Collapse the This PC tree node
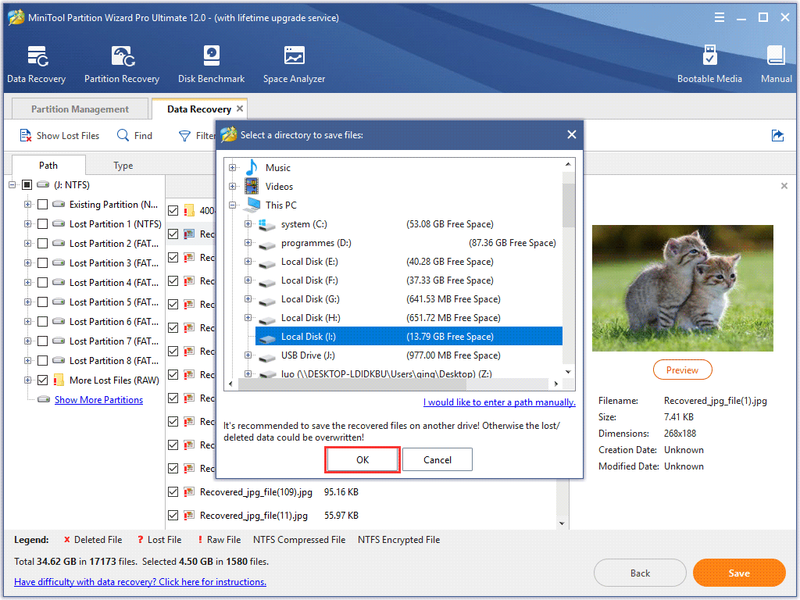This screenshot has width=800, height=600. (x=233, y=205)
